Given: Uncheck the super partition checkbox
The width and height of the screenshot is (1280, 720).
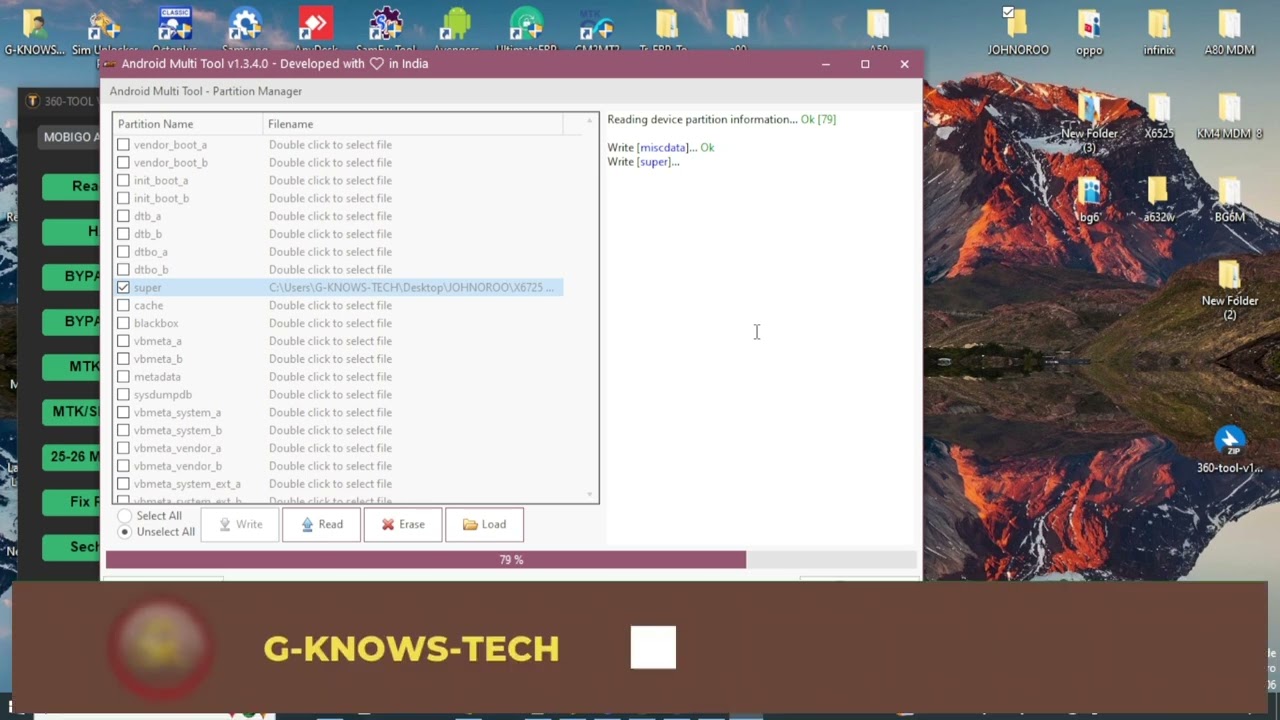Looking at the screenshot, I should [123, 288].
